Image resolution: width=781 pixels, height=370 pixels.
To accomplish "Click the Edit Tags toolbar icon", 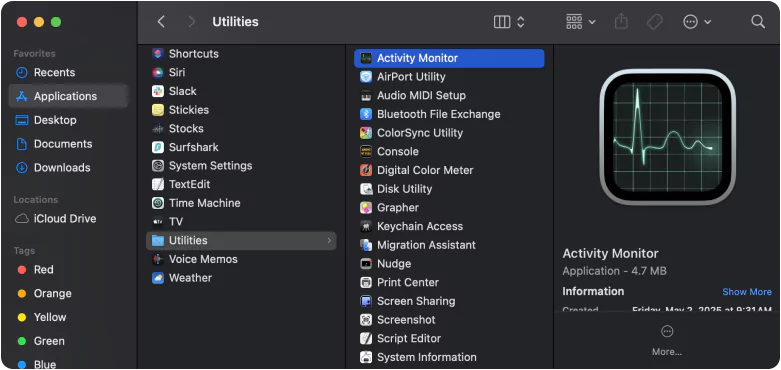I will [x=654, y=22].
